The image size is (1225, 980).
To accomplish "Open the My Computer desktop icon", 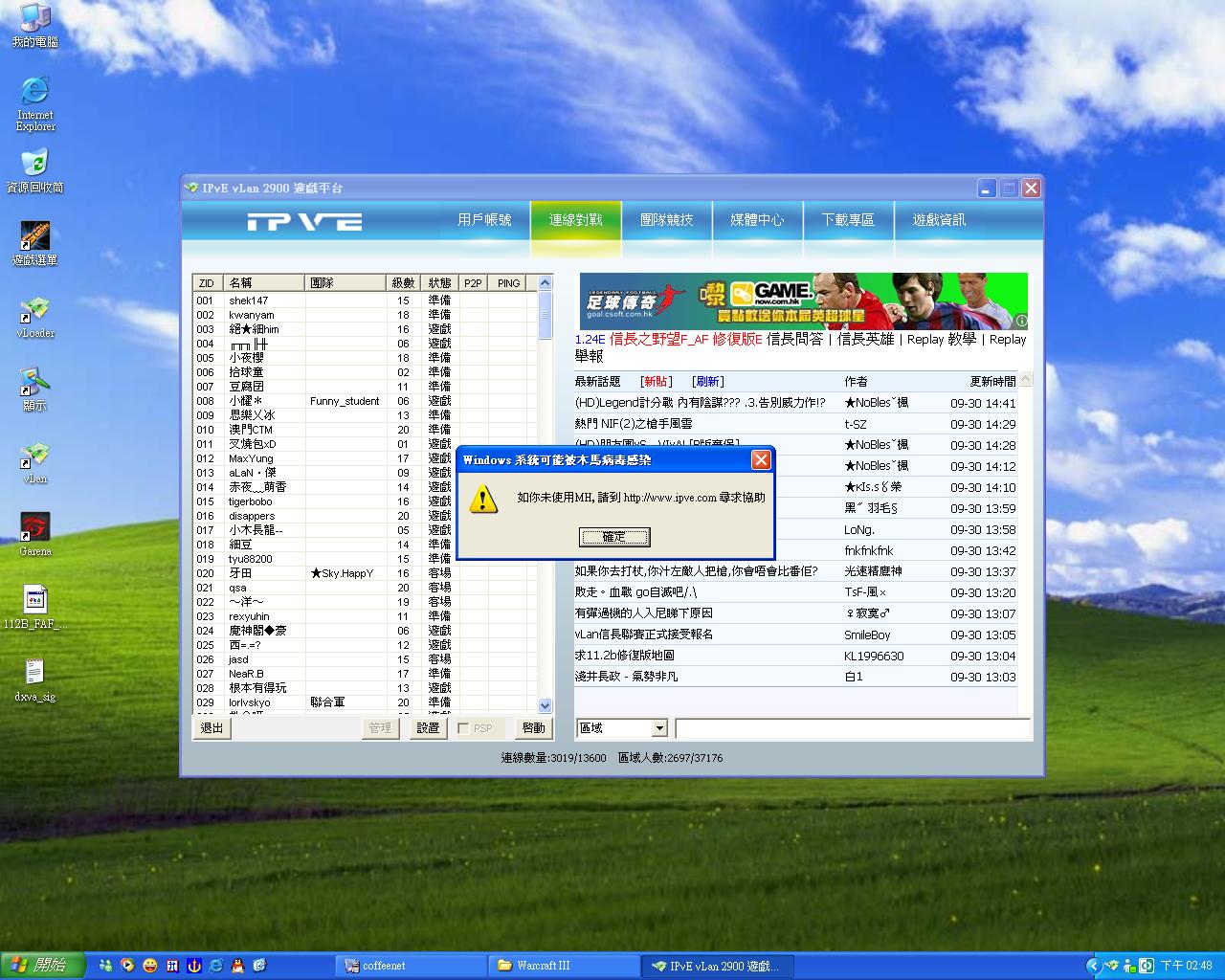I will 35,25.
